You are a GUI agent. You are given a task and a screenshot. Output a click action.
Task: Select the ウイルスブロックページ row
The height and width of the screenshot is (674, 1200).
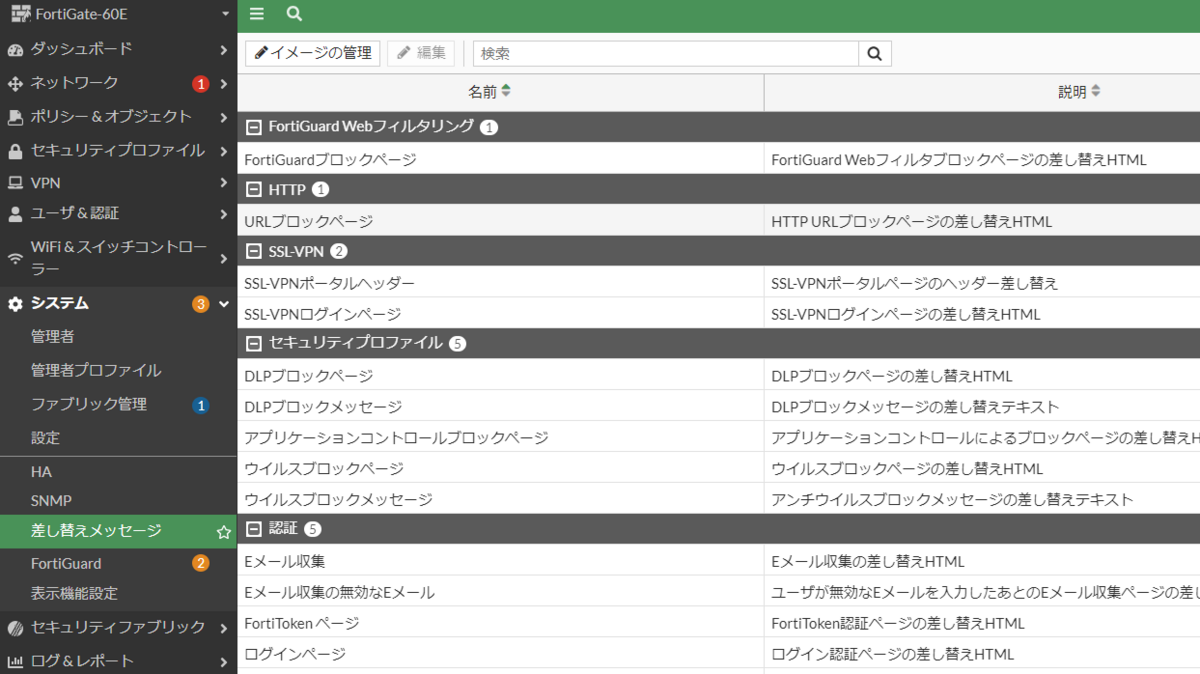(718, 468)
